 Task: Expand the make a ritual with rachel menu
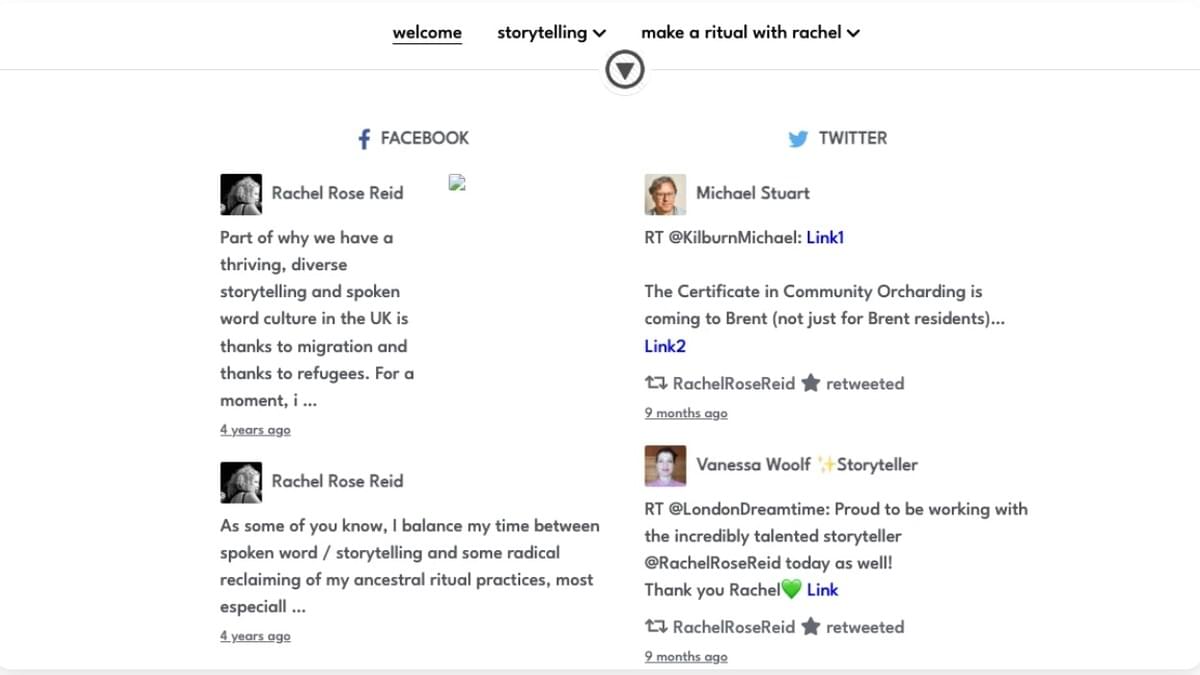750,32
